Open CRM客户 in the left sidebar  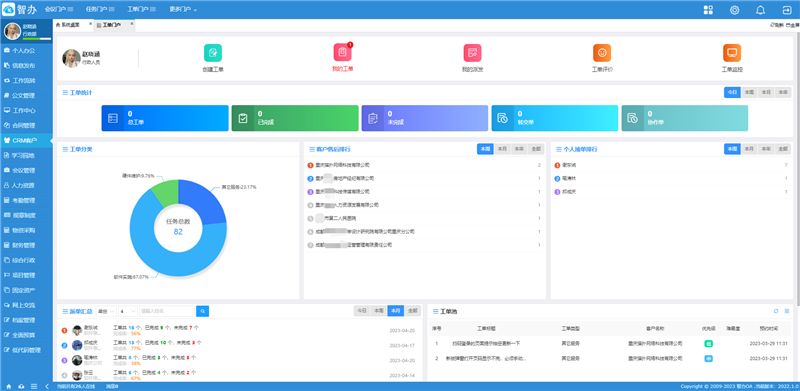click(x=27, y=140)
